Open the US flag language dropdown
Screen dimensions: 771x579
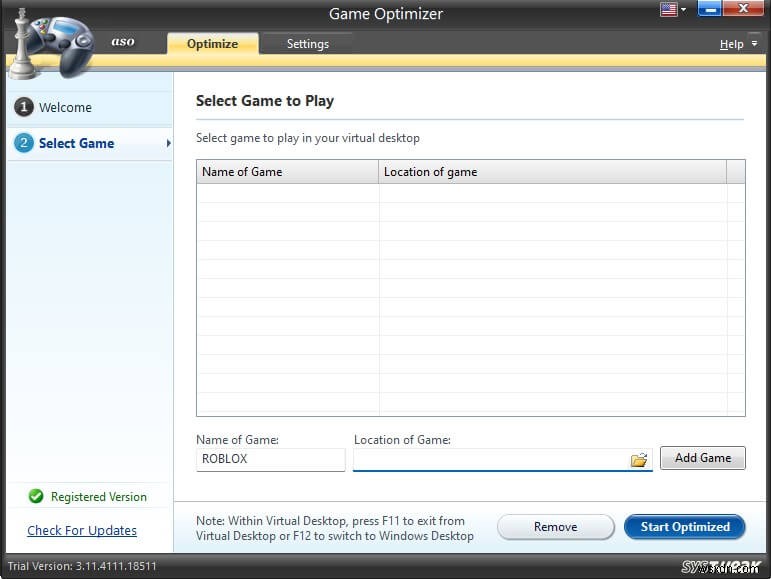click(673, 10)
